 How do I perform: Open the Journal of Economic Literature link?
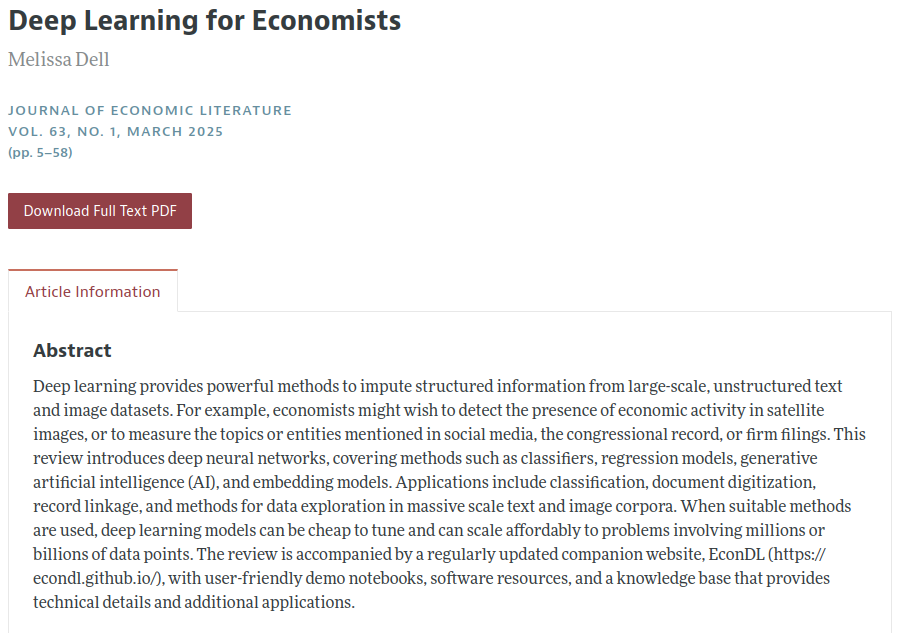click(150, 111)
